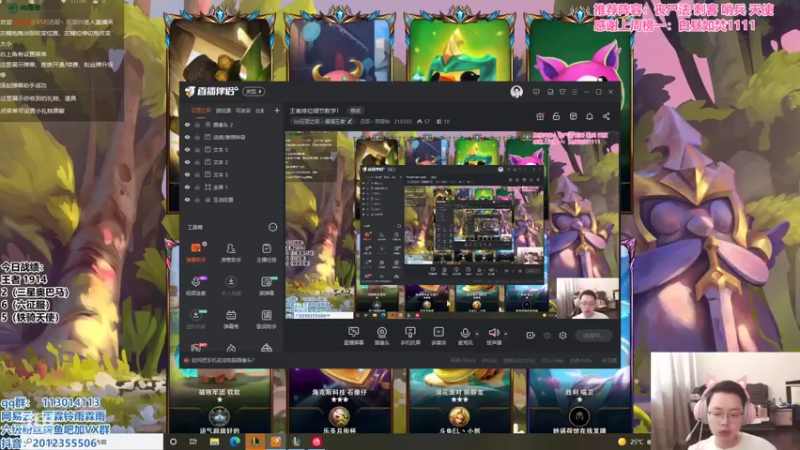Viewport: 800px width, 450px height.
Task: Hide the 文本 2 source layer
Action: coord(187,162)
